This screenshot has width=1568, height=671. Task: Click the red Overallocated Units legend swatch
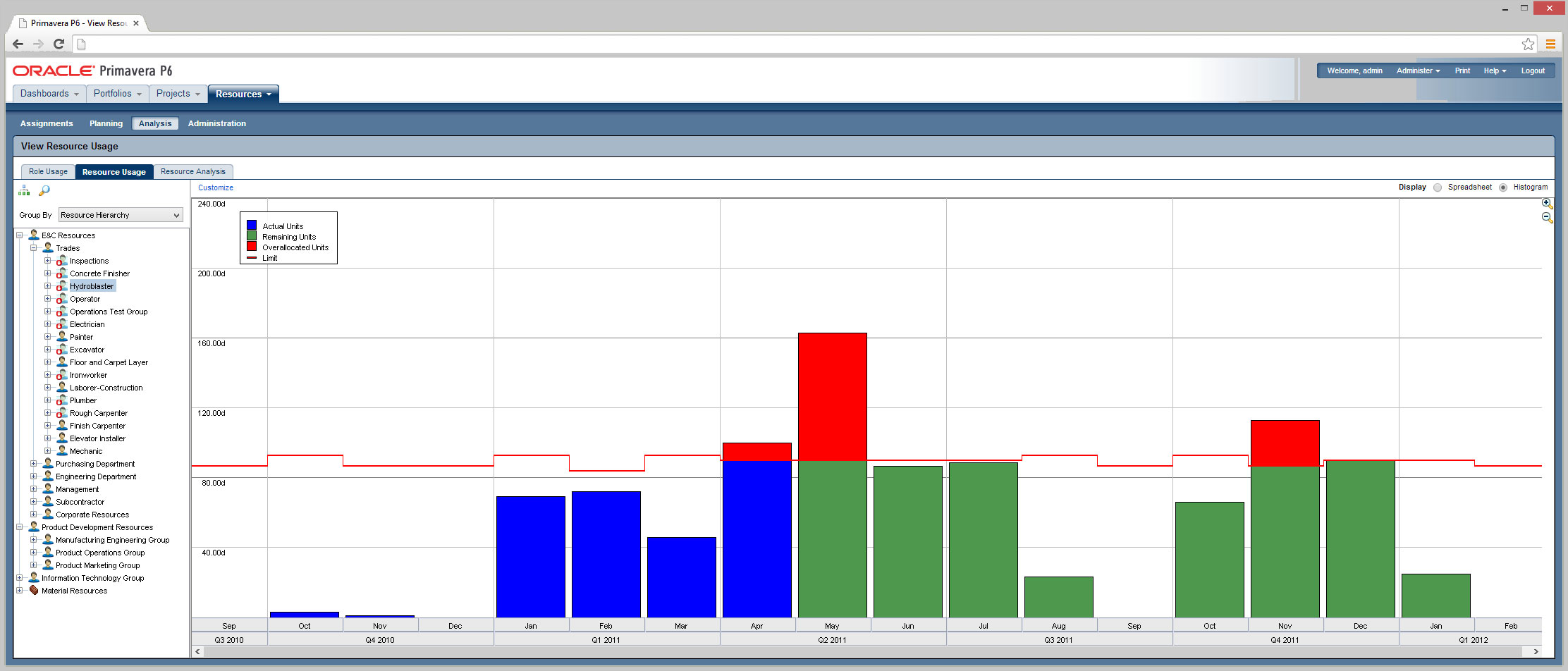pyautogui.click(x=252, y=247)
